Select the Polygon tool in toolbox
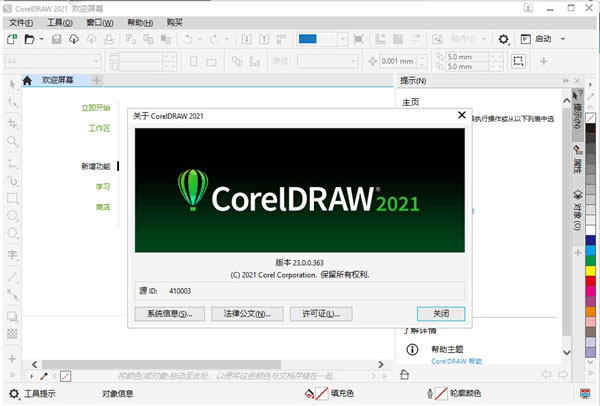The width and height of the screenshot is (600, 406). click(13, 233)
